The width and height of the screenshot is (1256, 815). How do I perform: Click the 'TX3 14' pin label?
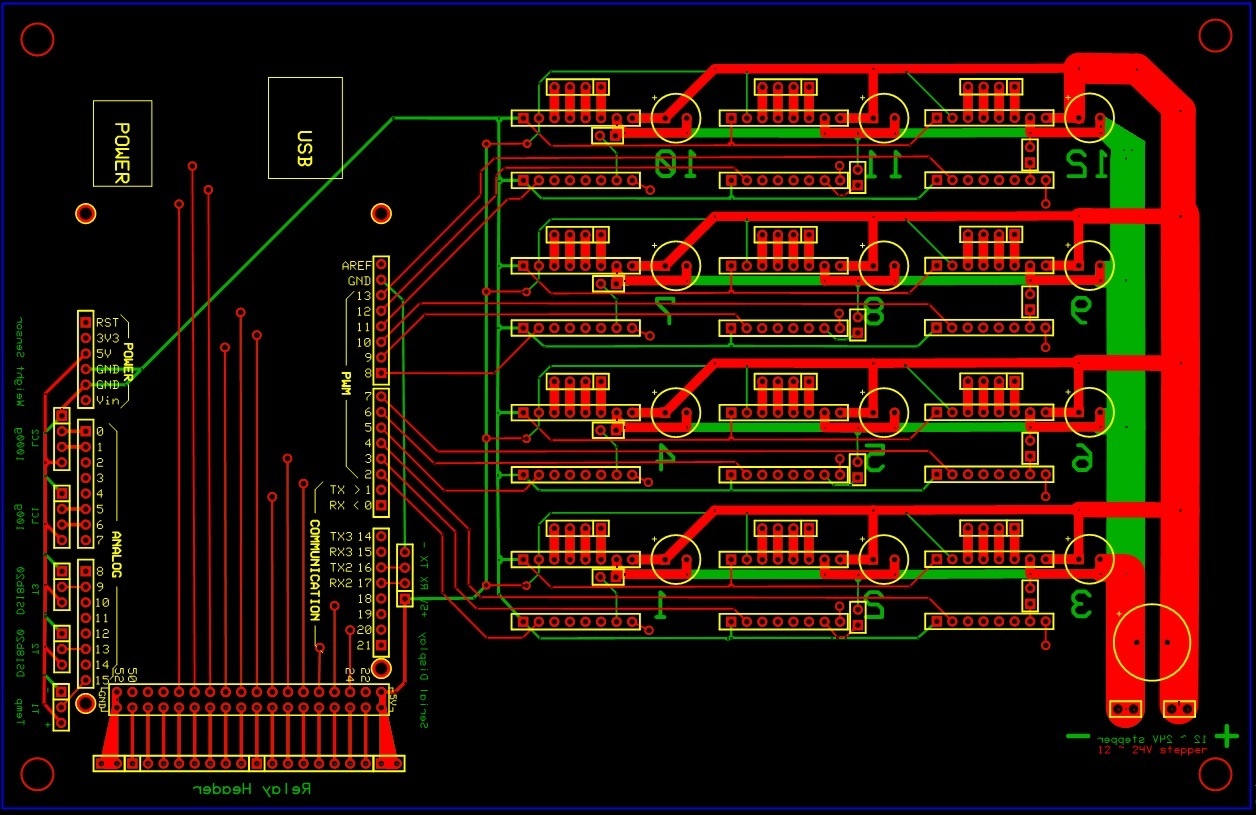click(x=350, y=537)
